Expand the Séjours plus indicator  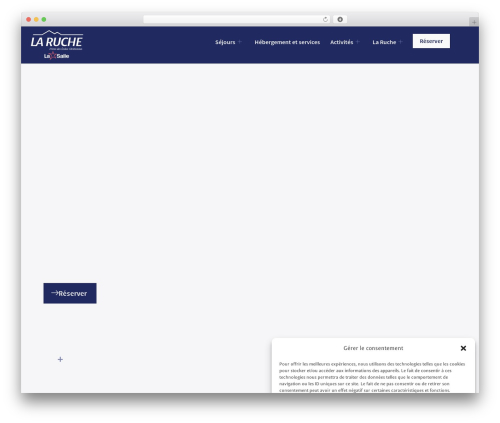[239, 42]
